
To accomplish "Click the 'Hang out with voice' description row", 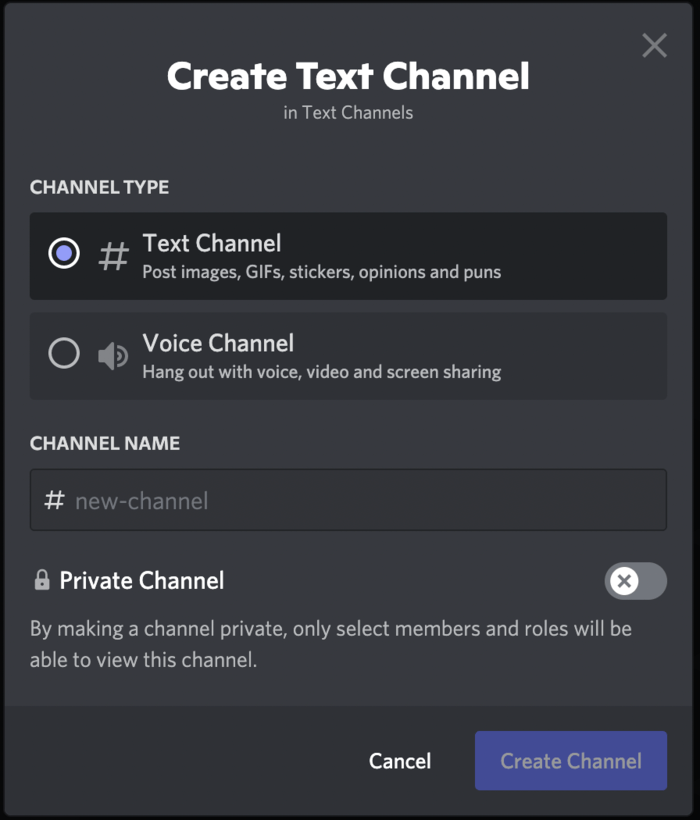I will click(322, 372).
